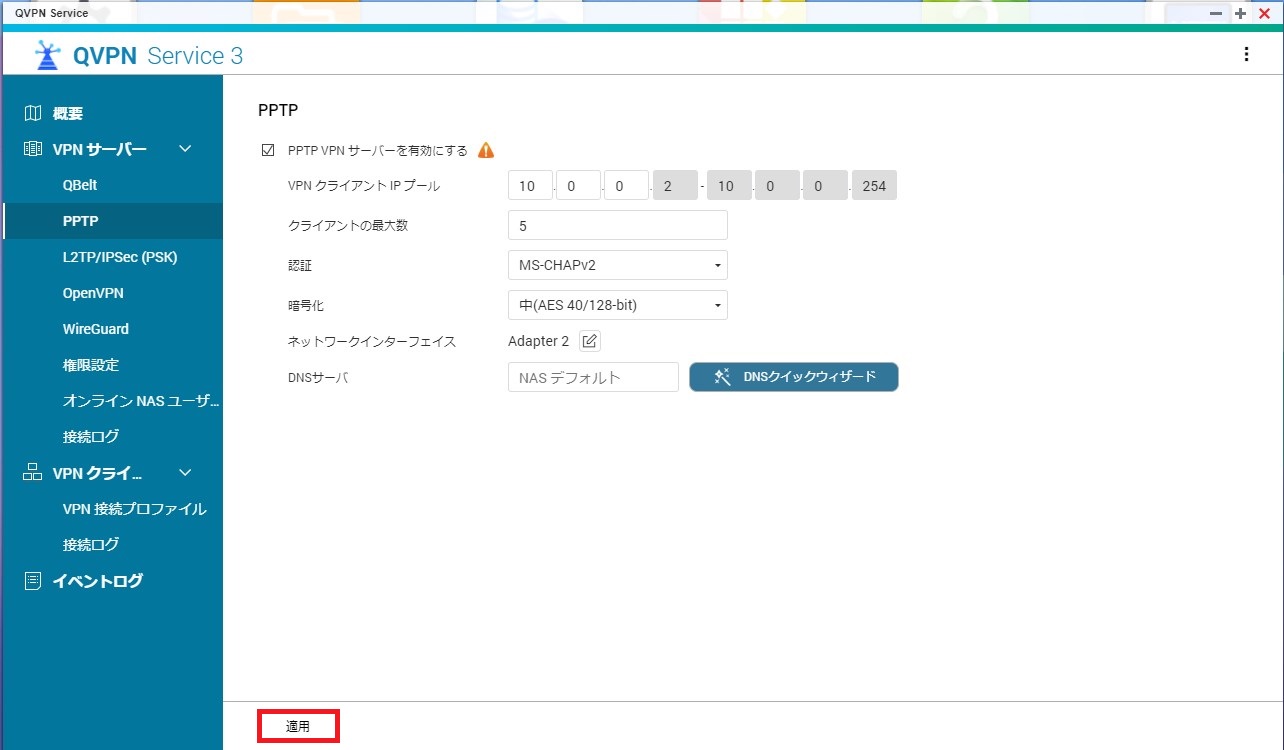The width and height of the screenshot is (1284, 750).
Task: Maximize the QVPN Service window
Action: (1240, 13)
